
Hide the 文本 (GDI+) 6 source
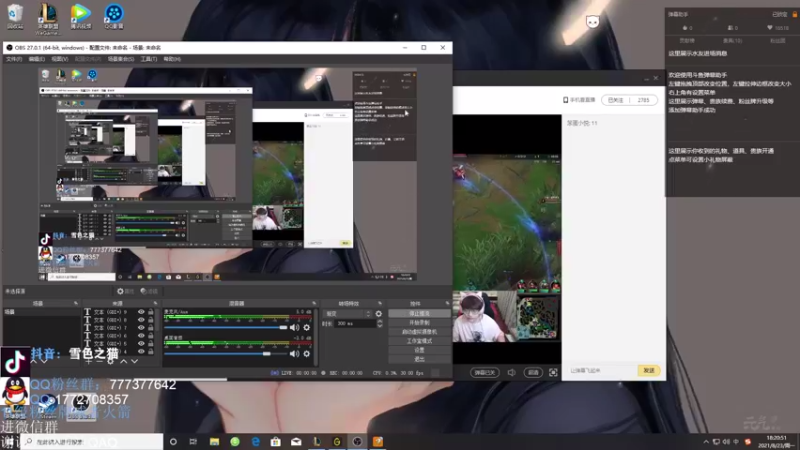[x=141, y=336]
